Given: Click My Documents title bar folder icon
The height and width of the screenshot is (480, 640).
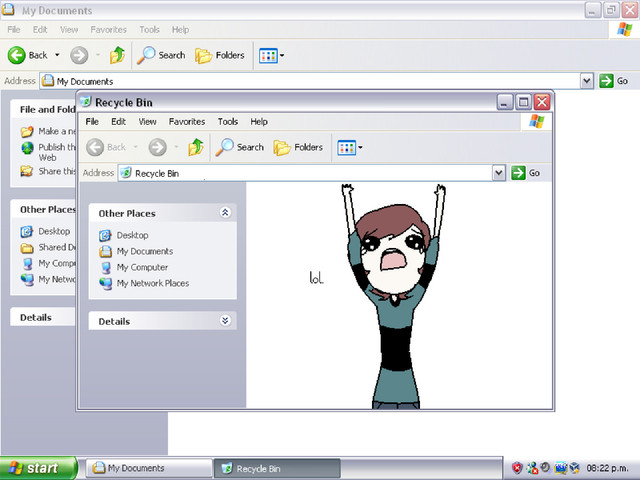Looking at the screenshot, I should [8, 10].
